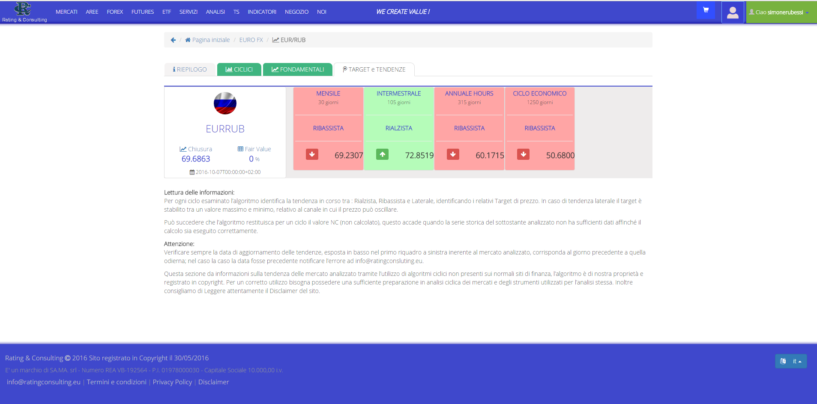
Task: Open the language selector dropdown
Action: coord(790,361)
